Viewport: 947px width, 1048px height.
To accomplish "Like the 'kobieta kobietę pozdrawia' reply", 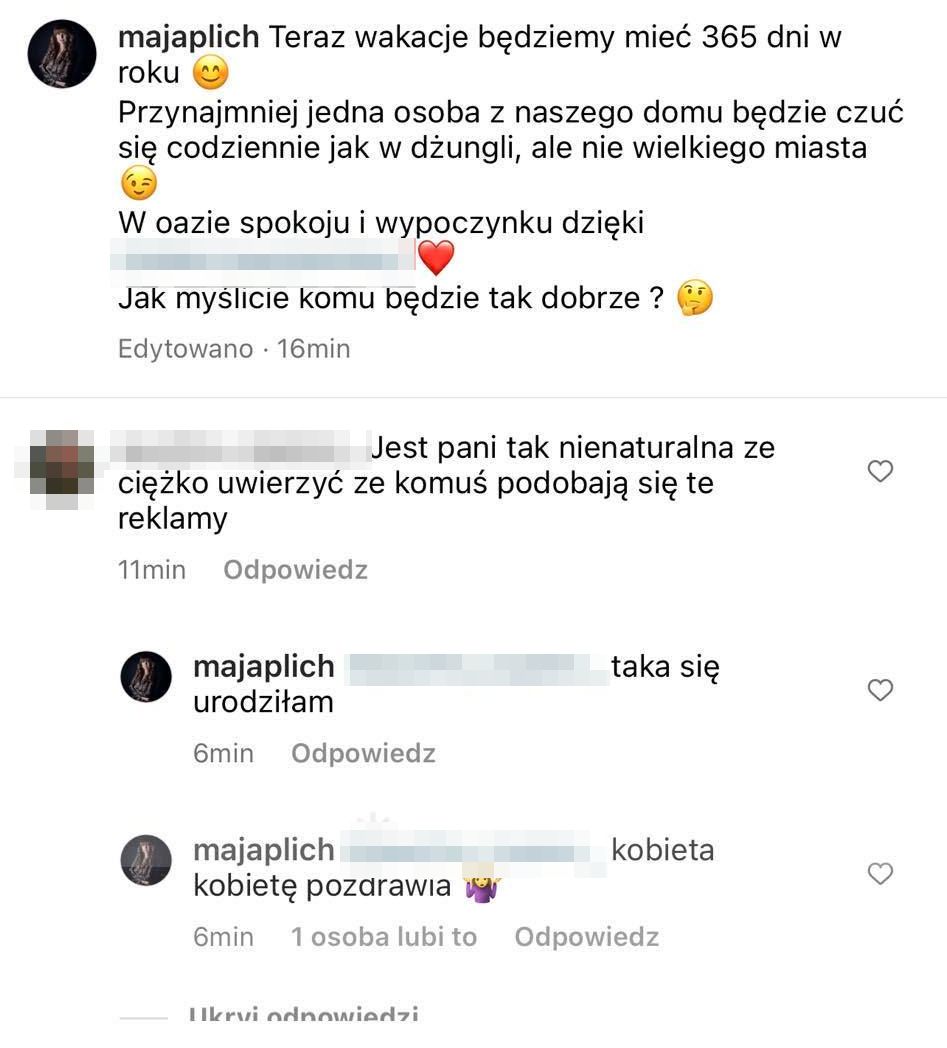I will coord(880,874).
